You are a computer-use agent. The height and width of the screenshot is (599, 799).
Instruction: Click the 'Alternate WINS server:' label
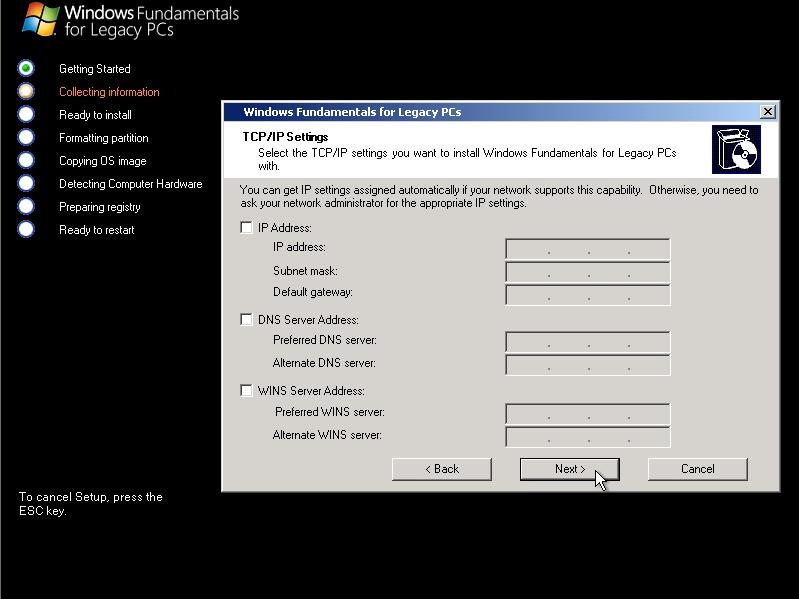tap(327, 435)
